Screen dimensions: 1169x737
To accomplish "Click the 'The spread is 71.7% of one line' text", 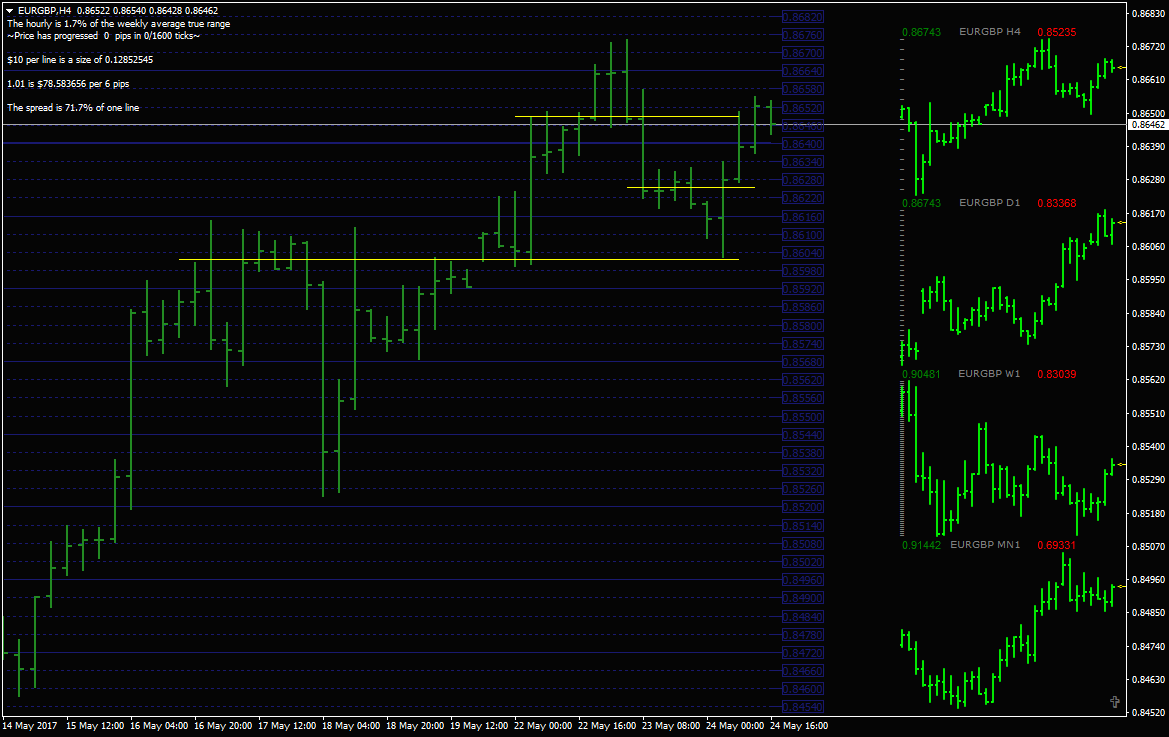I will pos(73,107).
